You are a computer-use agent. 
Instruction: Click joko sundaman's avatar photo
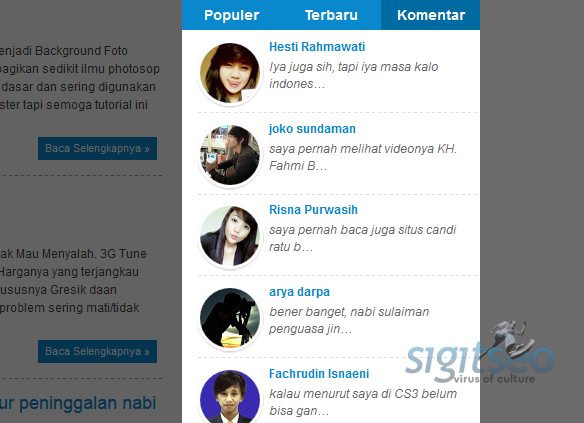pos(230,155)
